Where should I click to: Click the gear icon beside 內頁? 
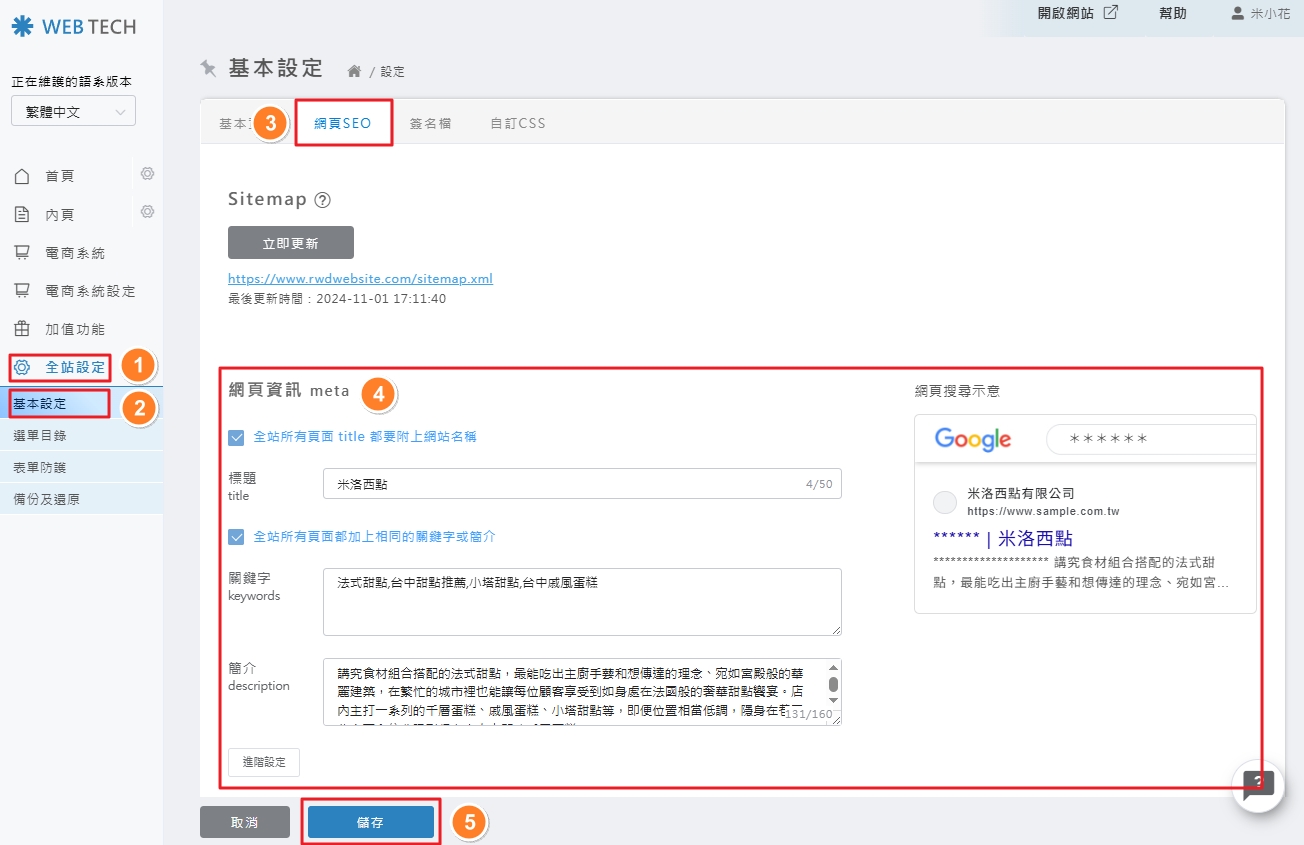click(x=147, y=212)
